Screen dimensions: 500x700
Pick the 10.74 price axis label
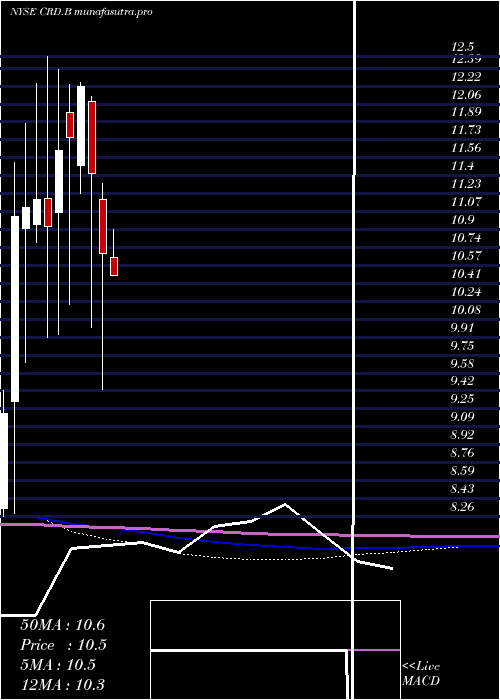466,238
